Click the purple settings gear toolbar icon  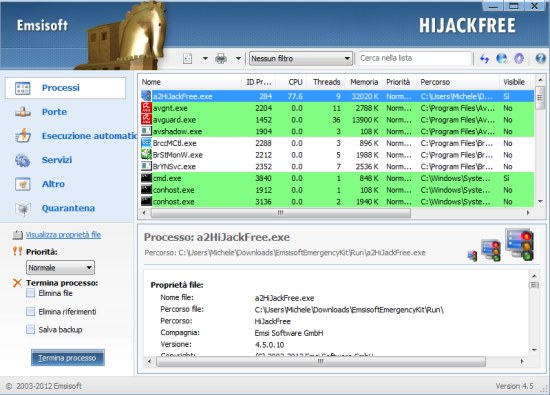pos(519,59)
